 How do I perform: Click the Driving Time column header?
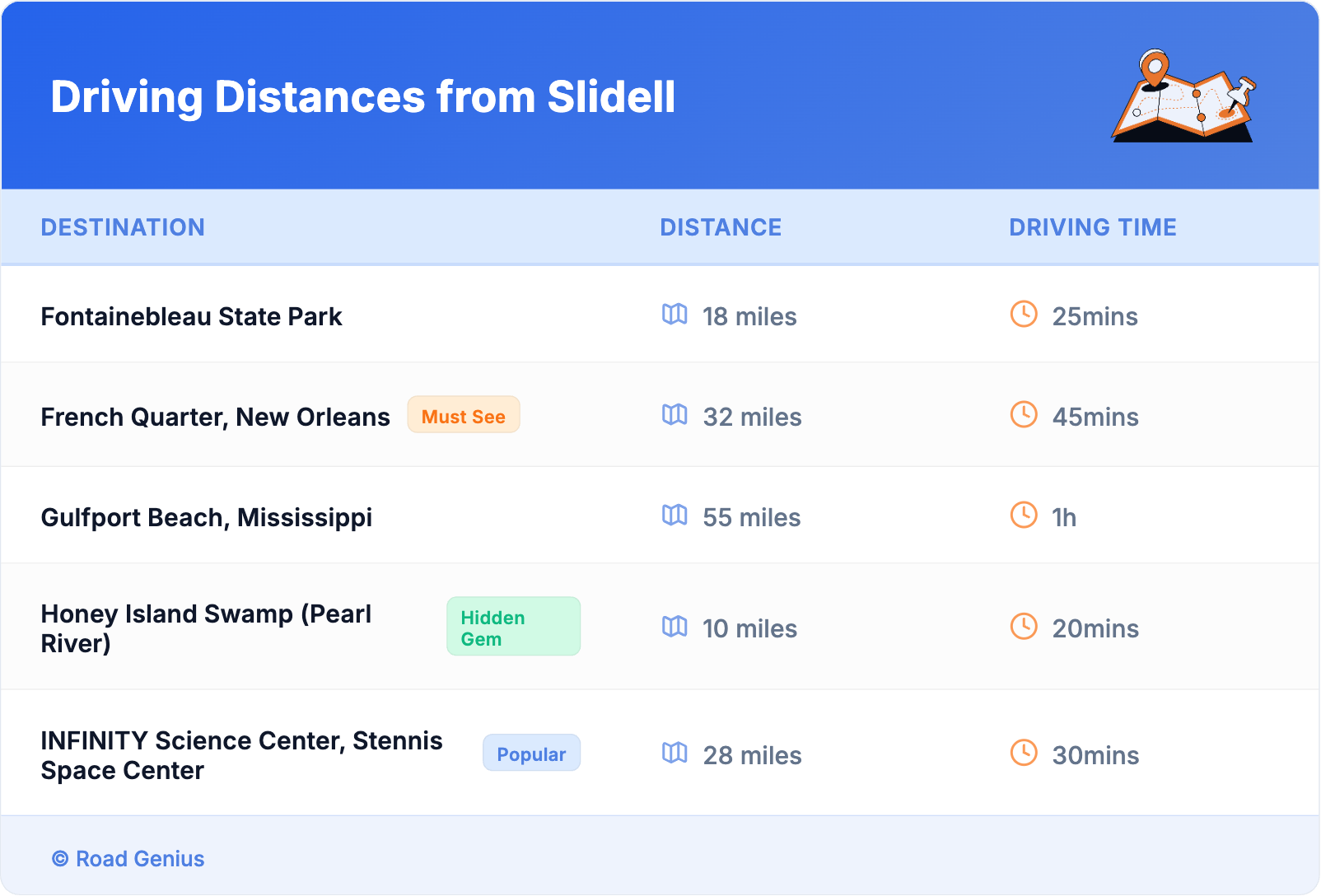tap(1092, 227)
